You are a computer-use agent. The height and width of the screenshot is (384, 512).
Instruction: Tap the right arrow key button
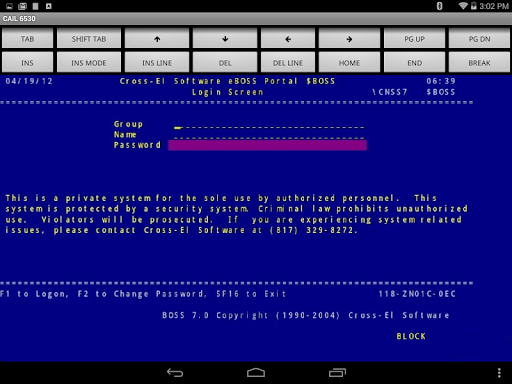(349, 39)
